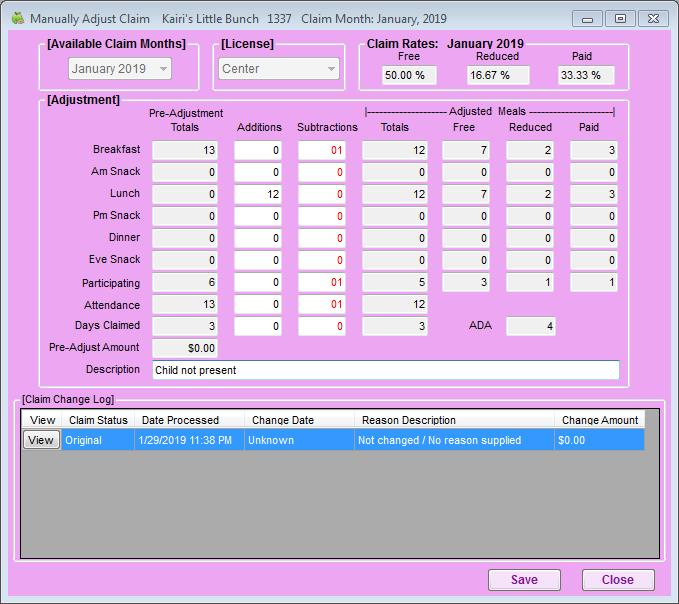This screenshot has width=679, height=604.
Task: Click the Participating Additions field
Action: point(258,282)
